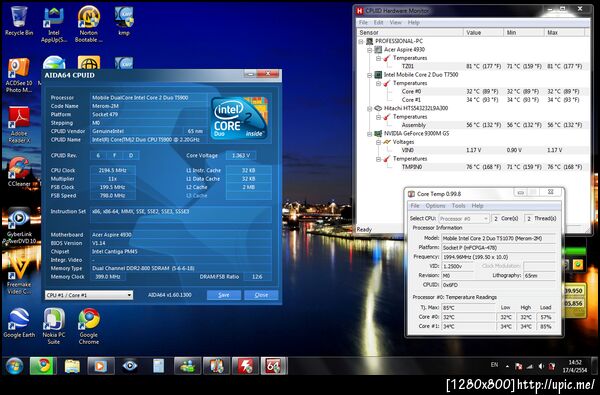The image size is (600, 395).
Task: Click the network signal tray icon
Action: coord(530,366)
